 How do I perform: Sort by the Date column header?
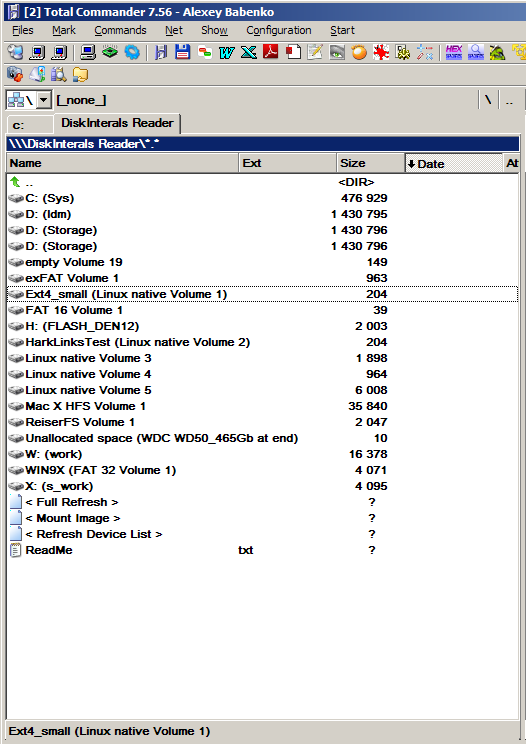(x=453, y=164)
